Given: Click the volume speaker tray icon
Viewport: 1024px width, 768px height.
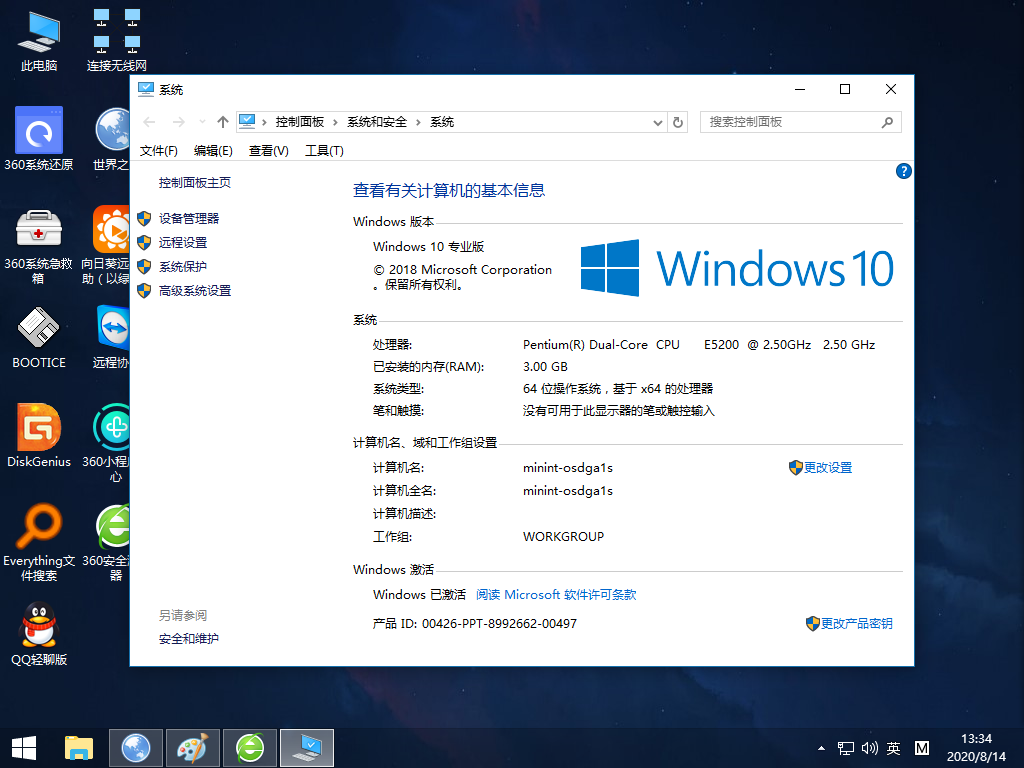Looking at the screenshot, I should tap(869, 748).
